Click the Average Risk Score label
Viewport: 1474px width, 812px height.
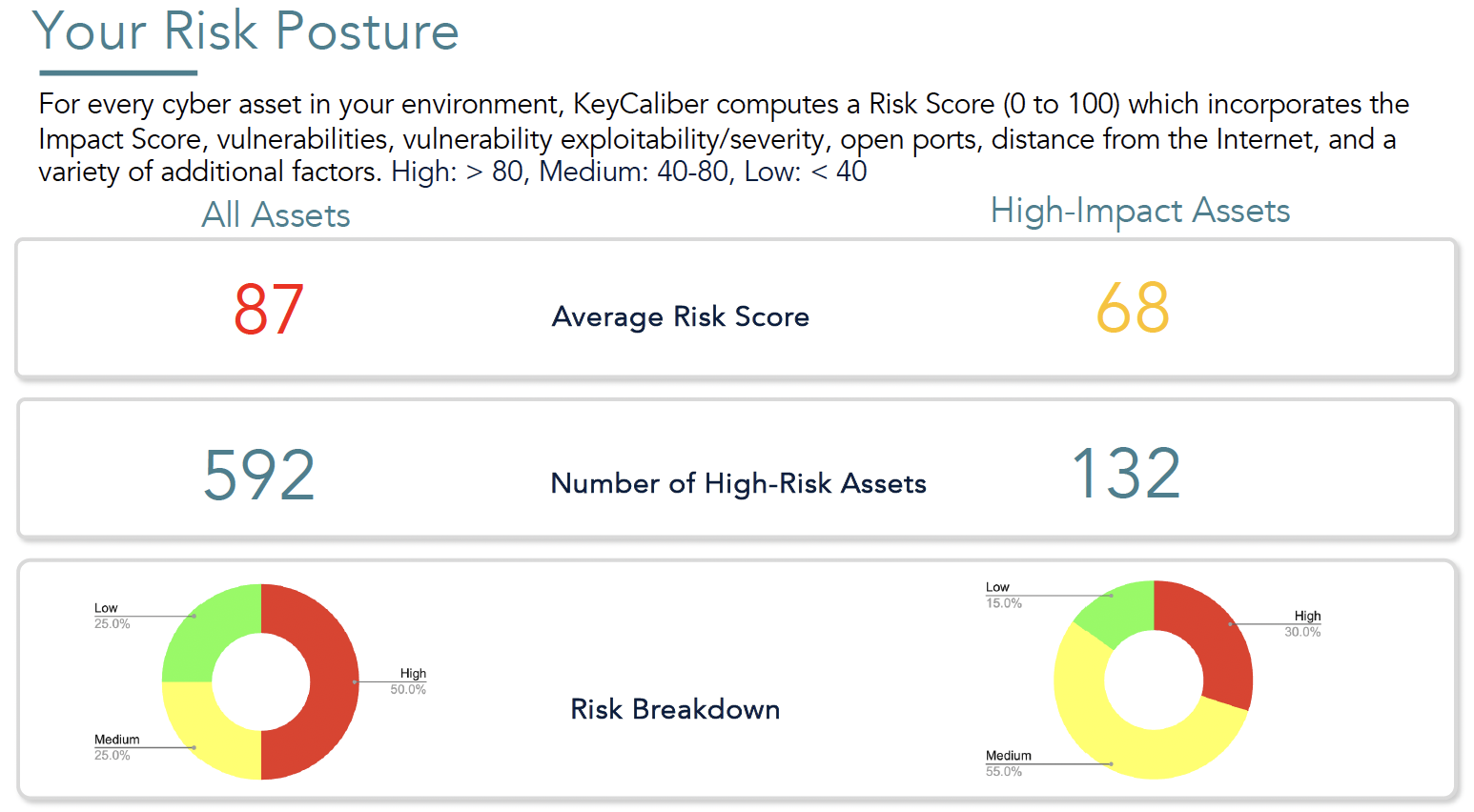(680, 316)
